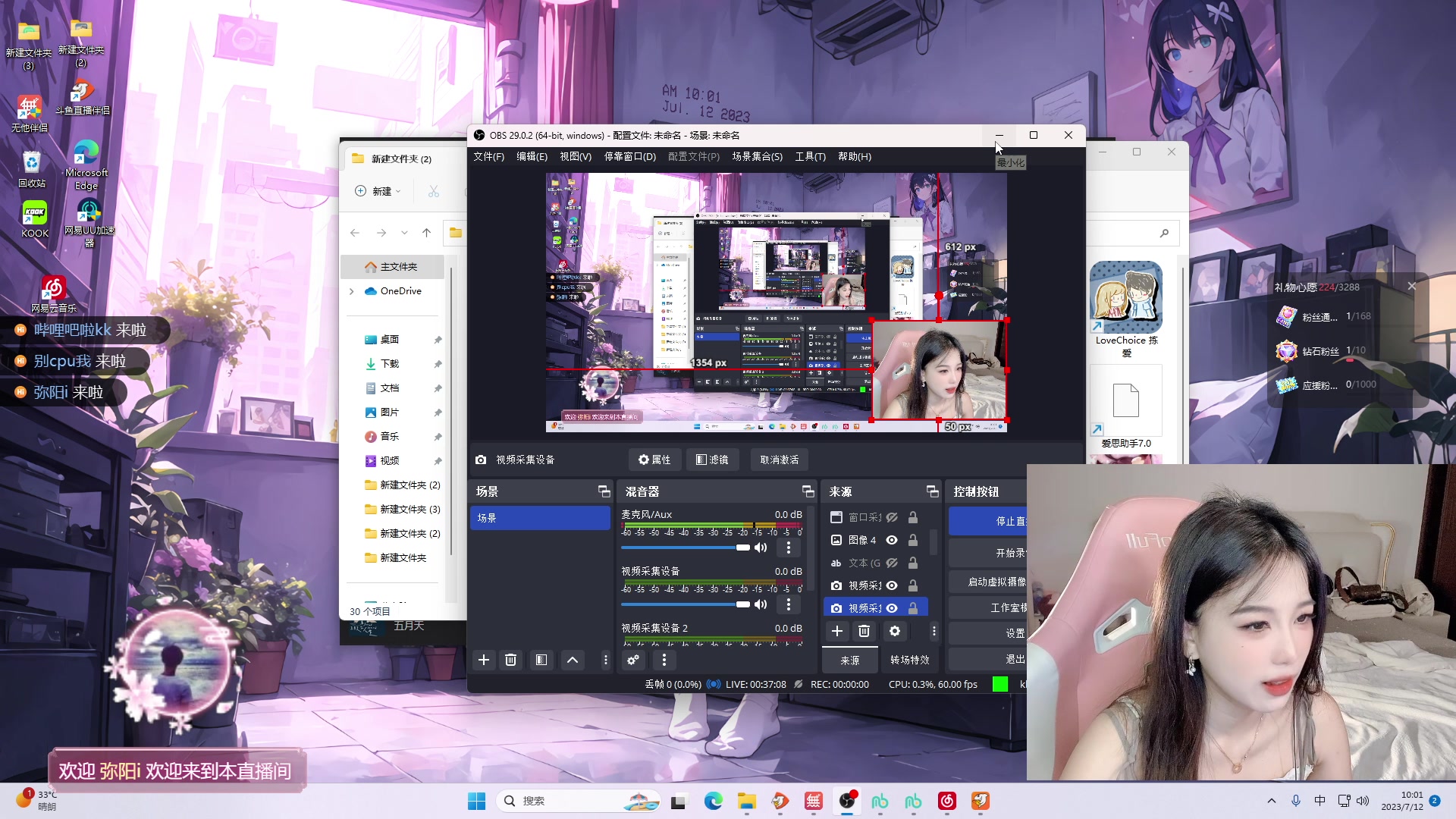This screenshot has width=1456, height=819.
Task: Toggle lock on 文本 source
Action: pyautogui.click(x=913, y=563)
